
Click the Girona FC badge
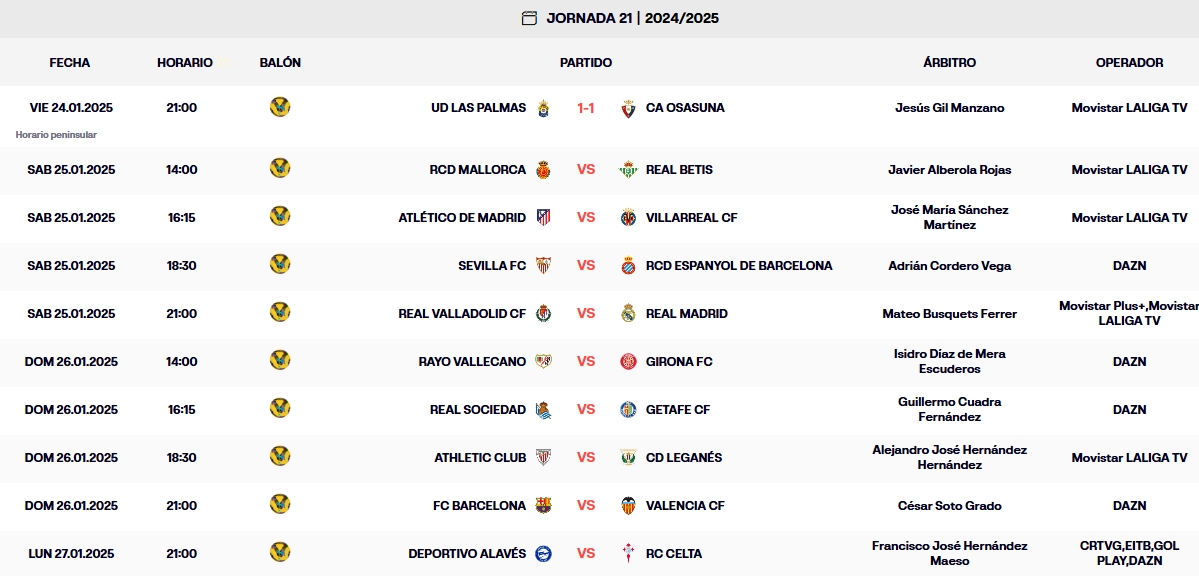click(628, 362)
